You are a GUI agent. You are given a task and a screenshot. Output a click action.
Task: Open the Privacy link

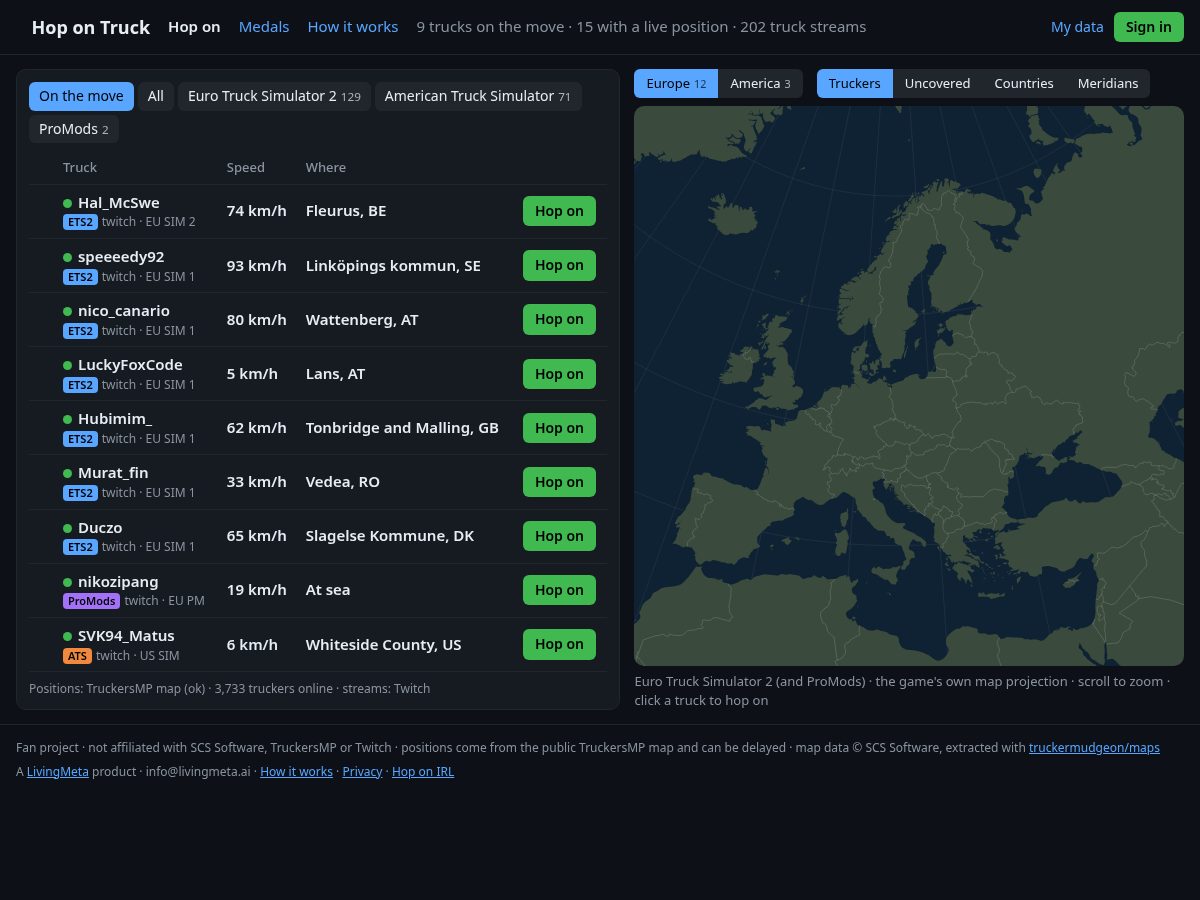362,771
